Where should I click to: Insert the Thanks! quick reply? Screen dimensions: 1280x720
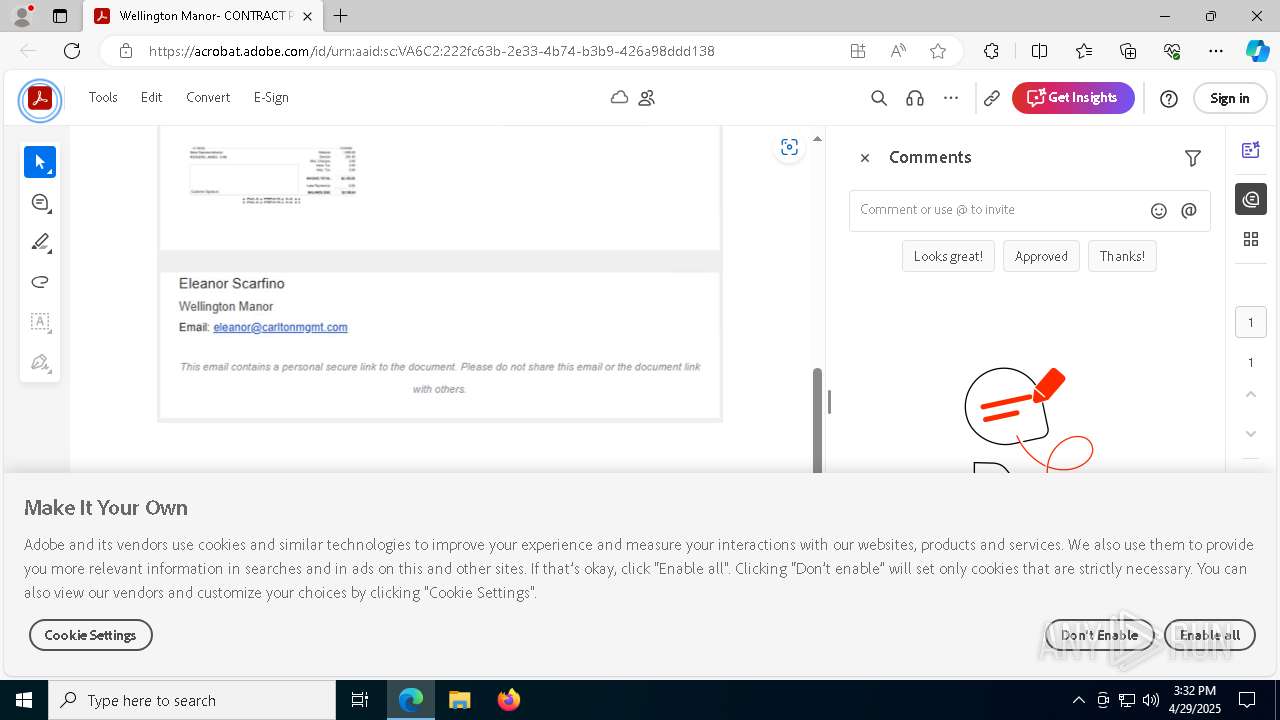pyautogui.click(x=1122, y=256)
